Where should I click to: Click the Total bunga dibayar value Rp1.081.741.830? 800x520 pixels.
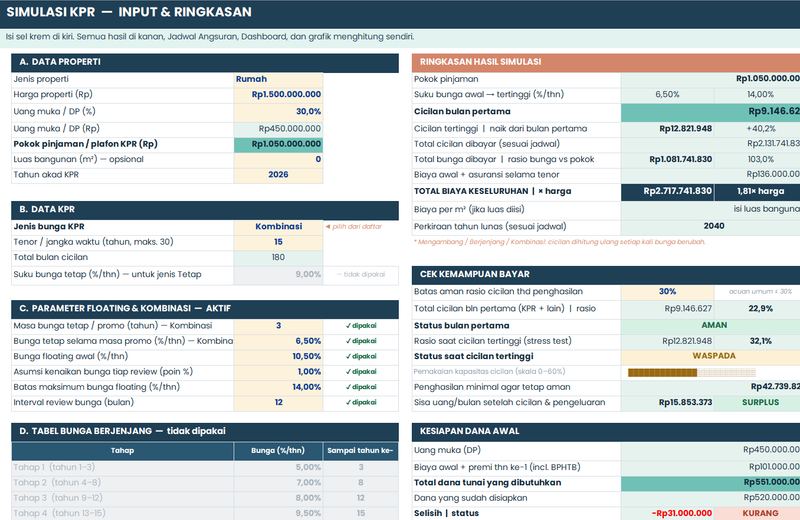tap(667, 159)
